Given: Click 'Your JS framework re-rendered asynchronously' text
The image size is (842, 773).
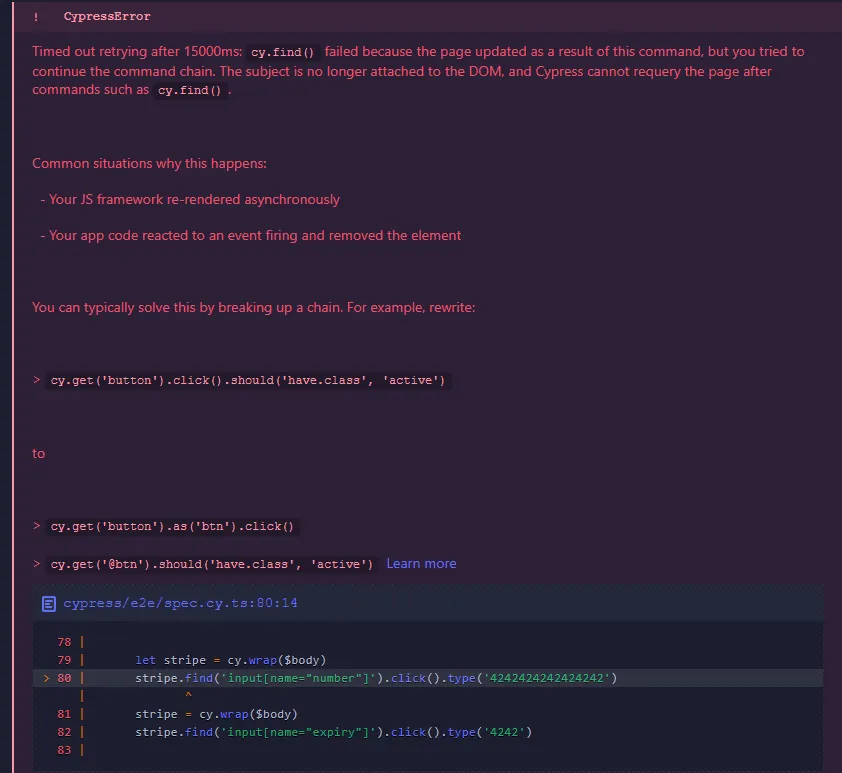Looking at the screenshot, I should tap(194, 199).
